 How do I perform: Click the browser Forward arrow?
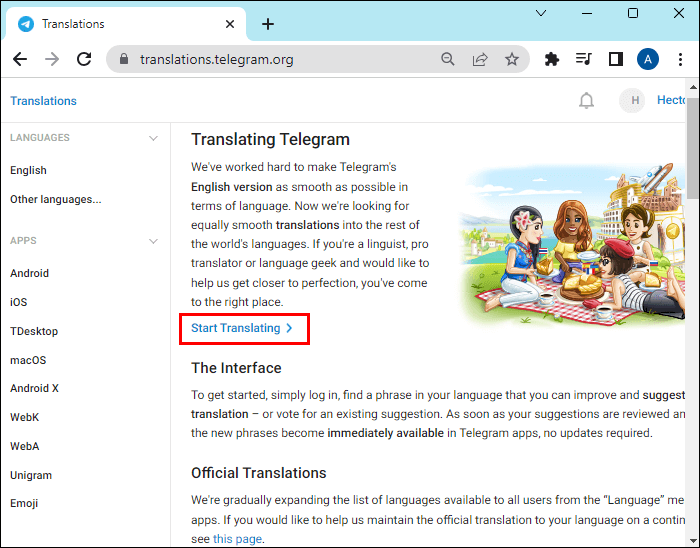[52, 59]
